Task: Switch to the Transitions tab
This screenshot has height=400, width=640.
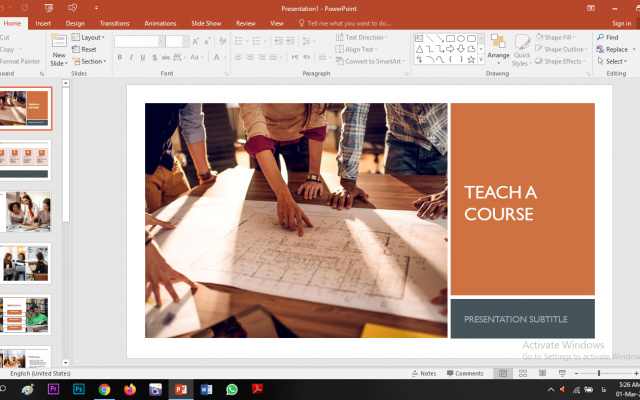Action: (x=114, y=22)
